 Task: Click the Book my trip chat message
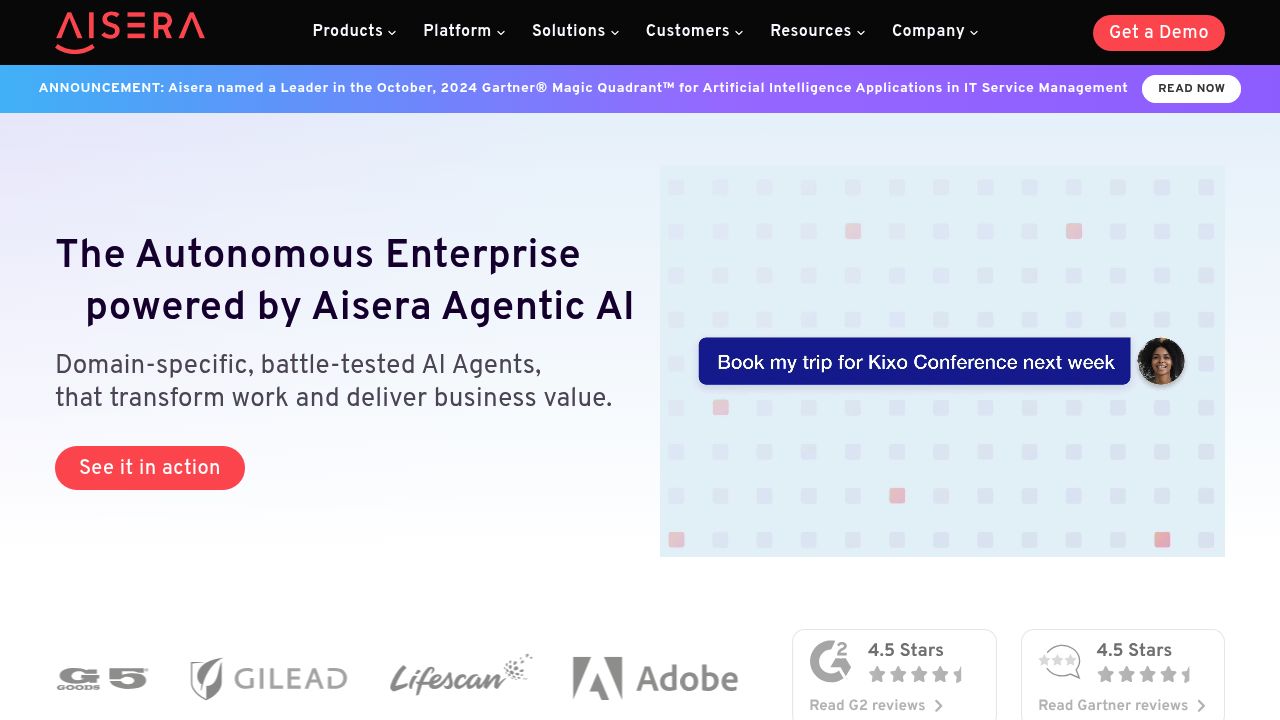coord(914,362)
